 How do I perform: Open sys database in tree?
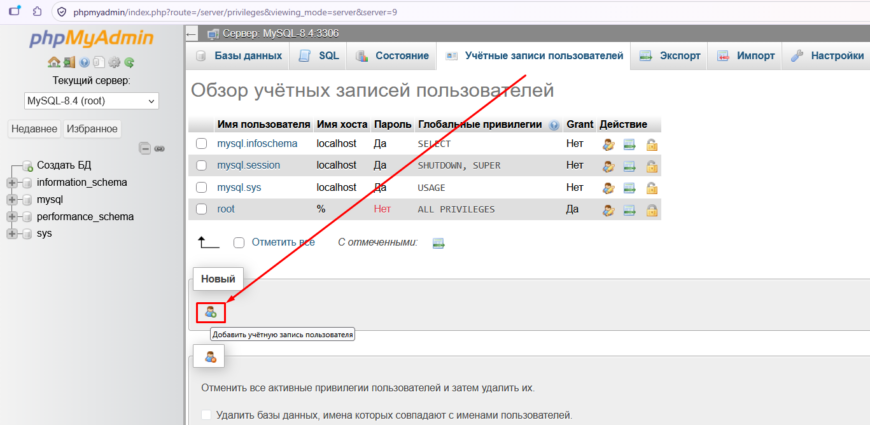pyautogui.click(x=44, y=234)
